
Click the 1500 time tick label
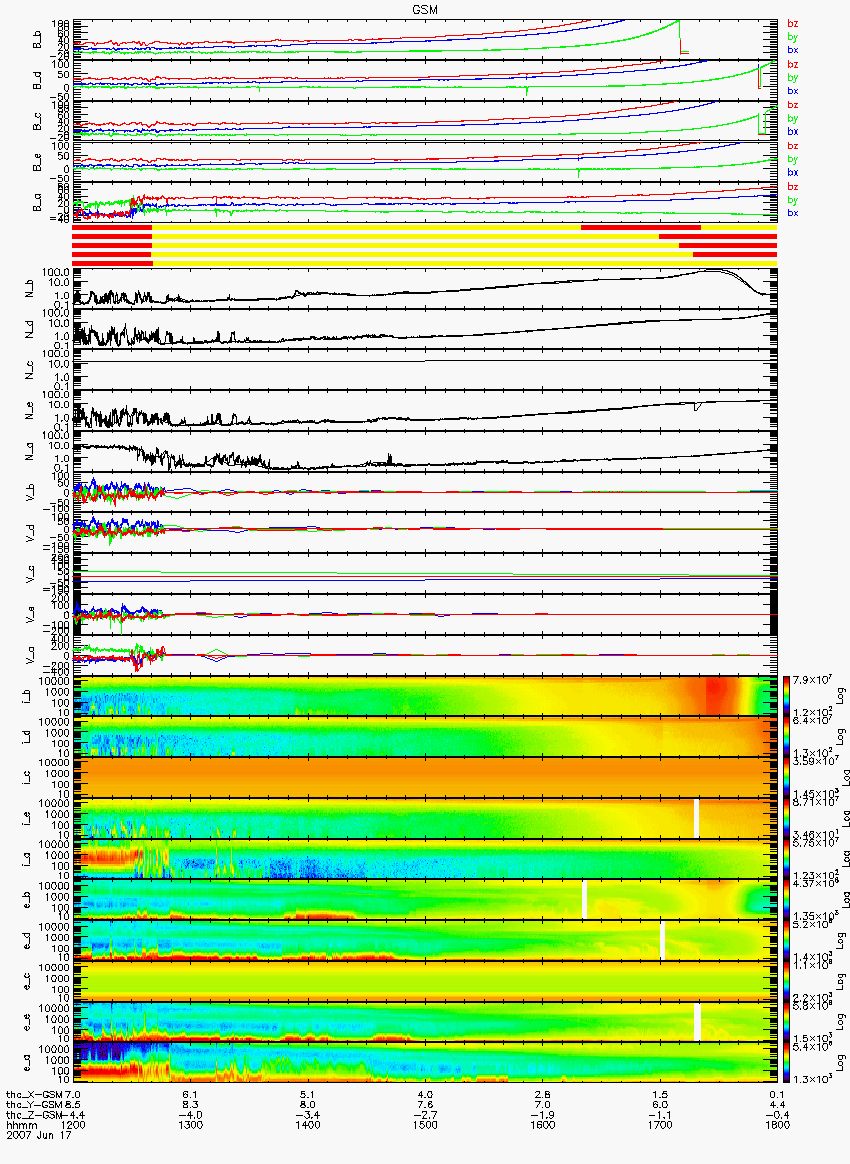425,1125
